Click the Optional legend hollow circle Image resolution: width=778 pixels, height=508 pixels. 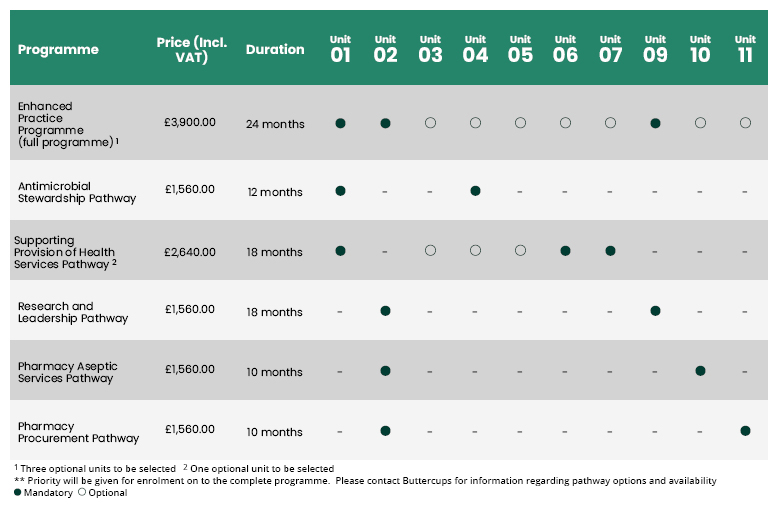tap(82, 492)
